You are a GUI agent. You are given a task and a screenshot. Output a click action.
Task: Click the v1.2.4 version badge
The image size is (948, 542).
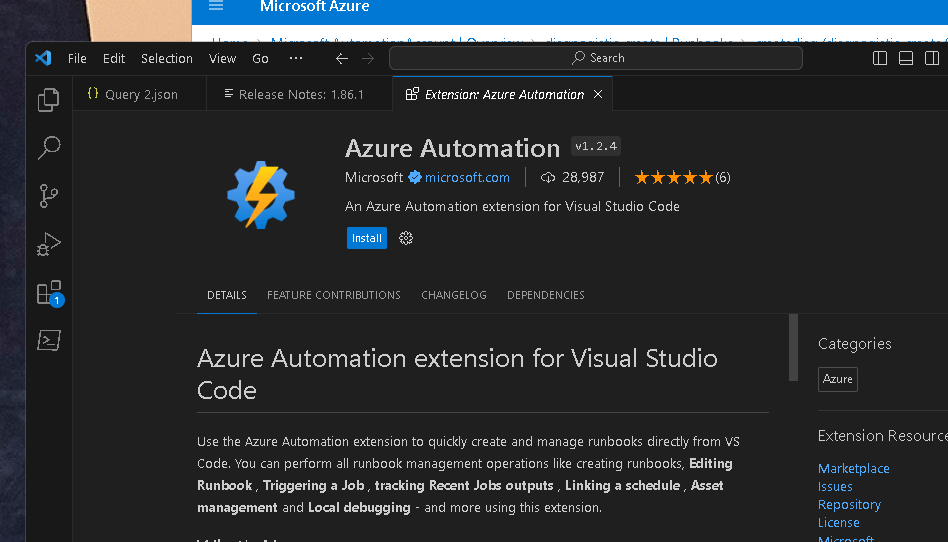(x=596, y=146)
